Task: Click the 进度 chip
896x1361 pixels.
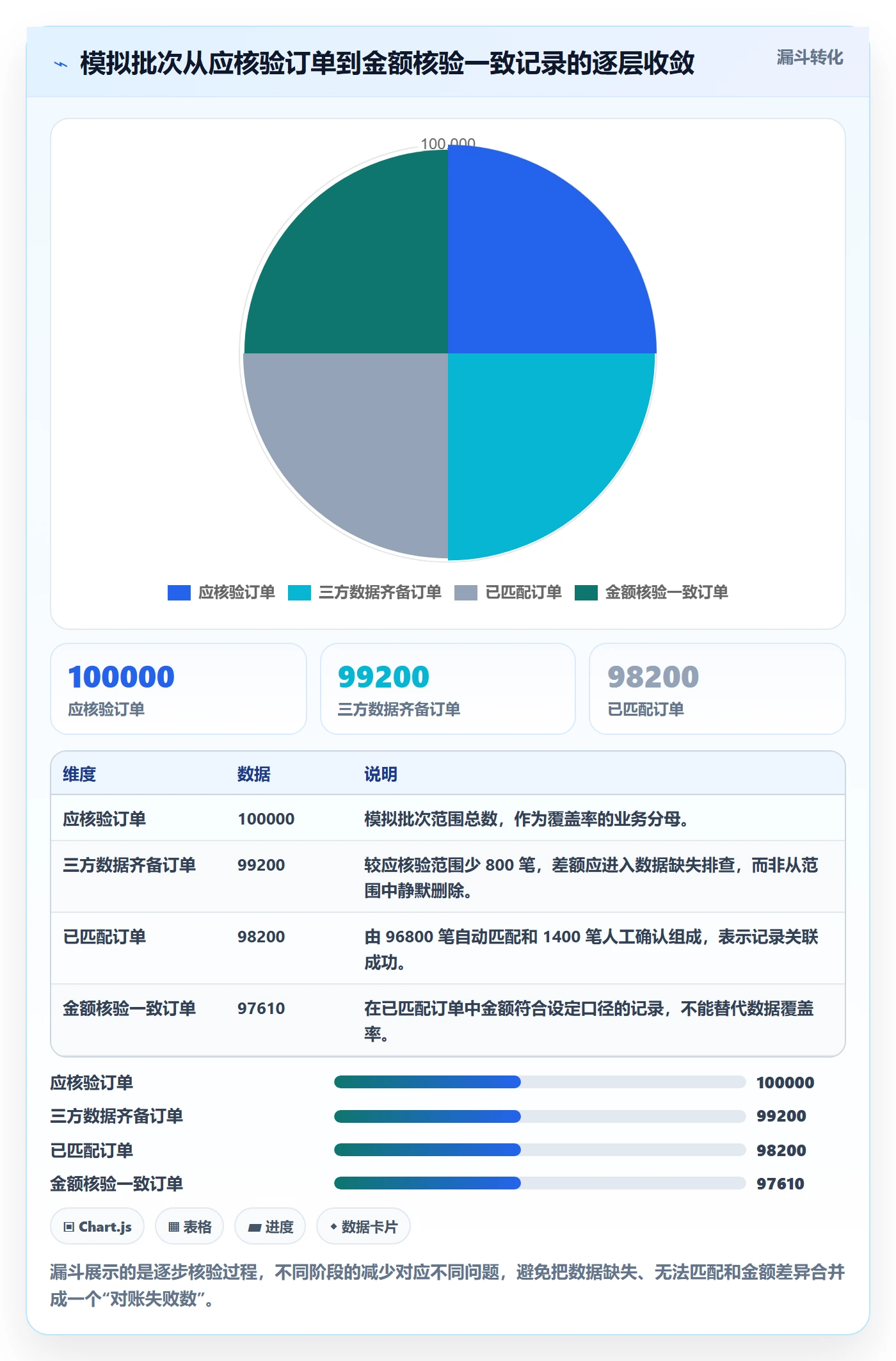Action: [270, 1227]
